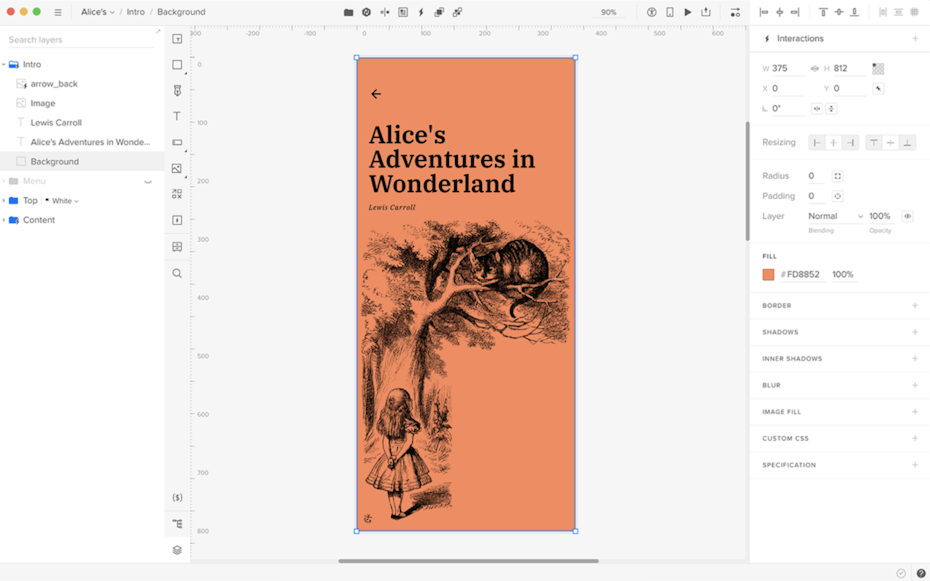Image resolution: width=930 pixels, height=581 pixels.
Task: Open the Alice's breadcrumb project menu
Action: pyautogui.click(x=98, y=12)
